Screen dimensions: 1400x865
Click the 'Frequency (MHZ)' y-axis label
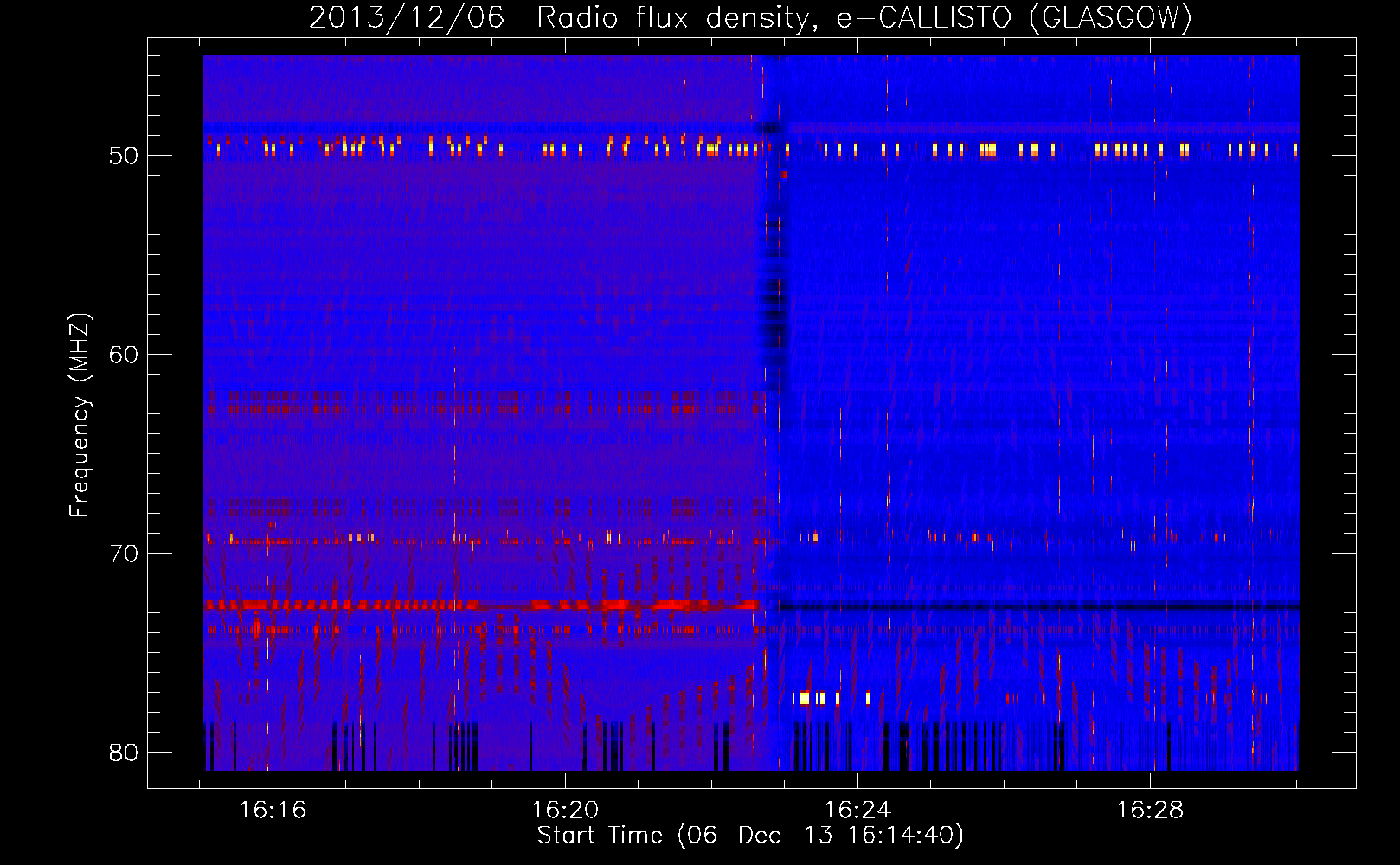click(79, 415)
